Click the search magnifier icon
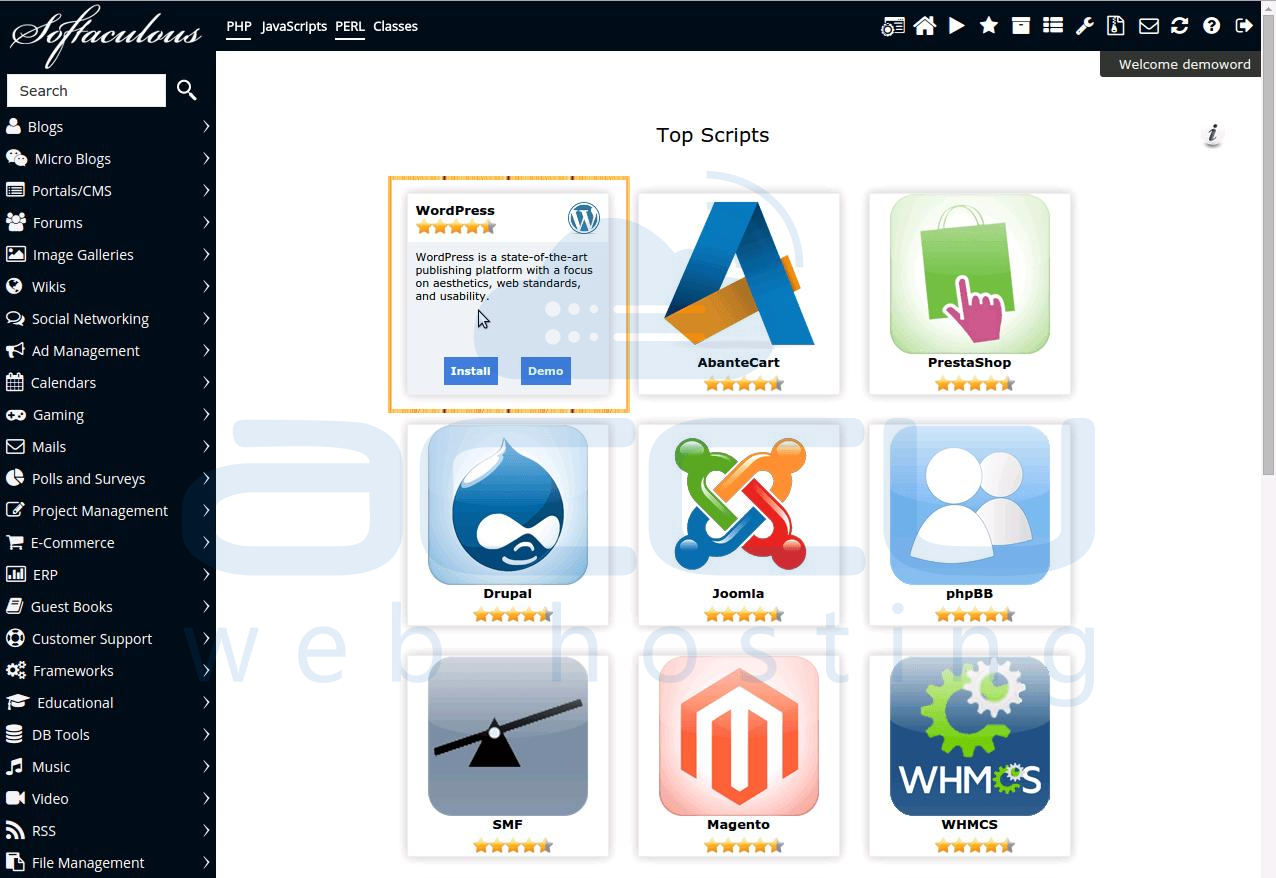Screen dimensions: 1276x878 click(187, 90)
